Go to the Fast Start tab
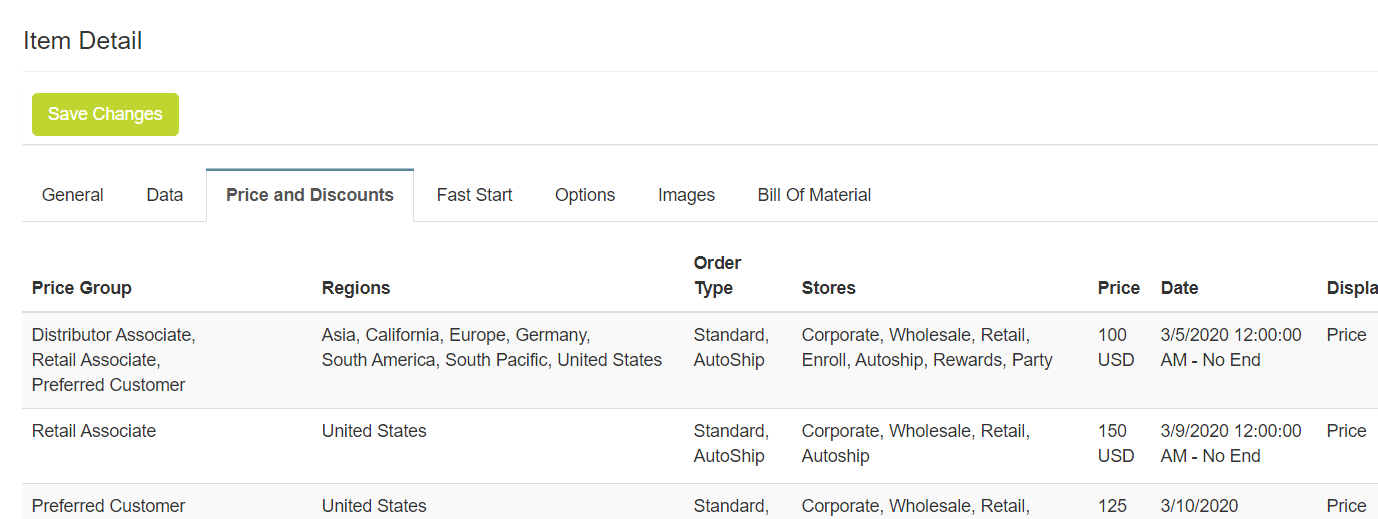 click(474, 195)
